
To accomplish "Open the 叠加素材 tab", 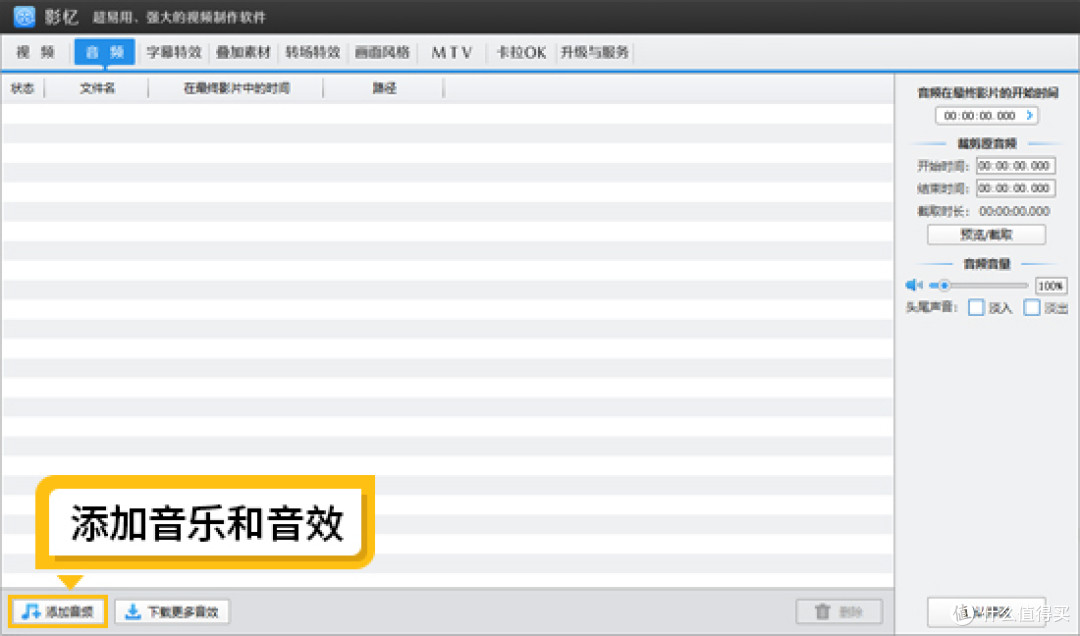I will point(243,52).
